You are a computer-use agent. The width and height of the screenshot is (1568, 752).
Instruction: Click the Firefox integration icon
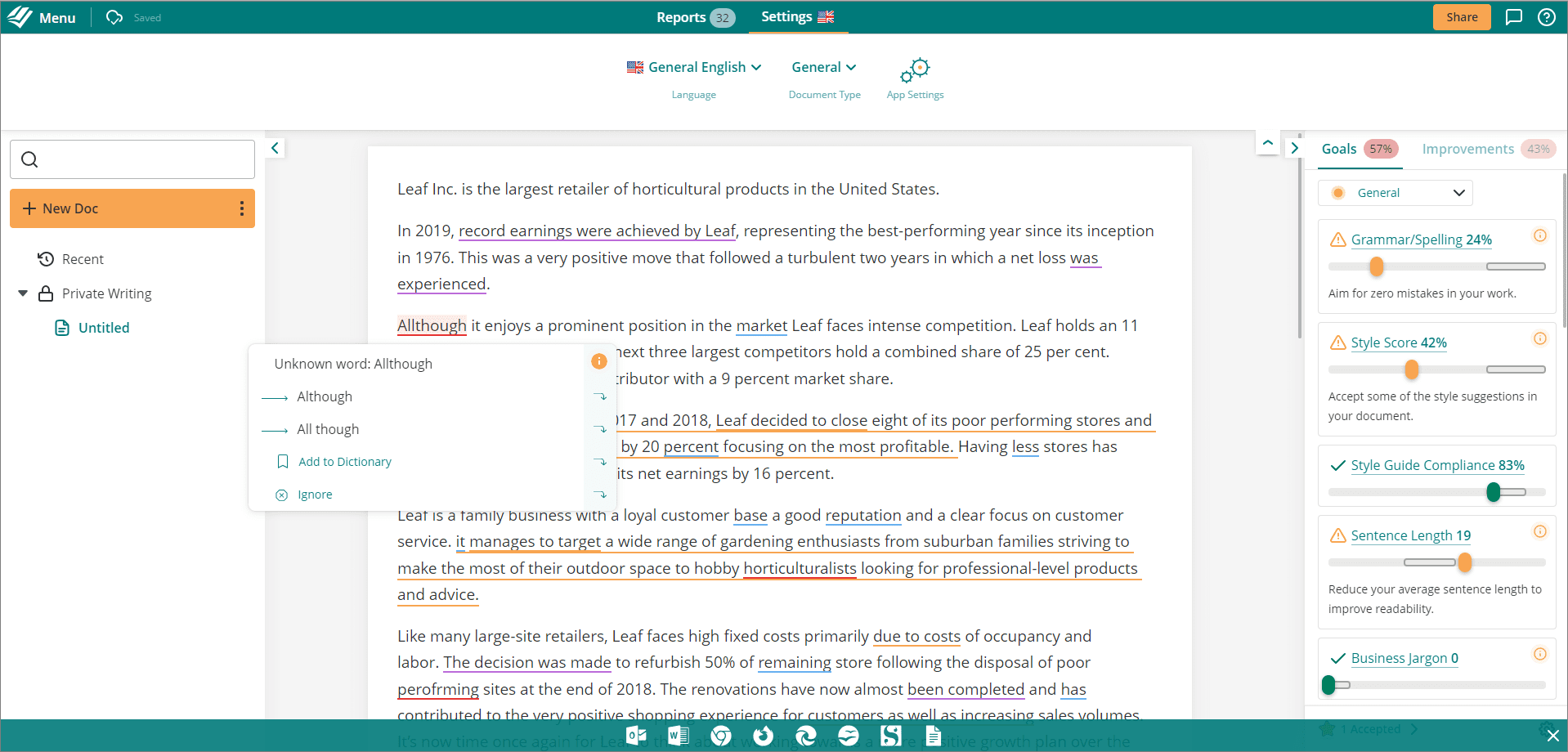[x=763, y=736]
